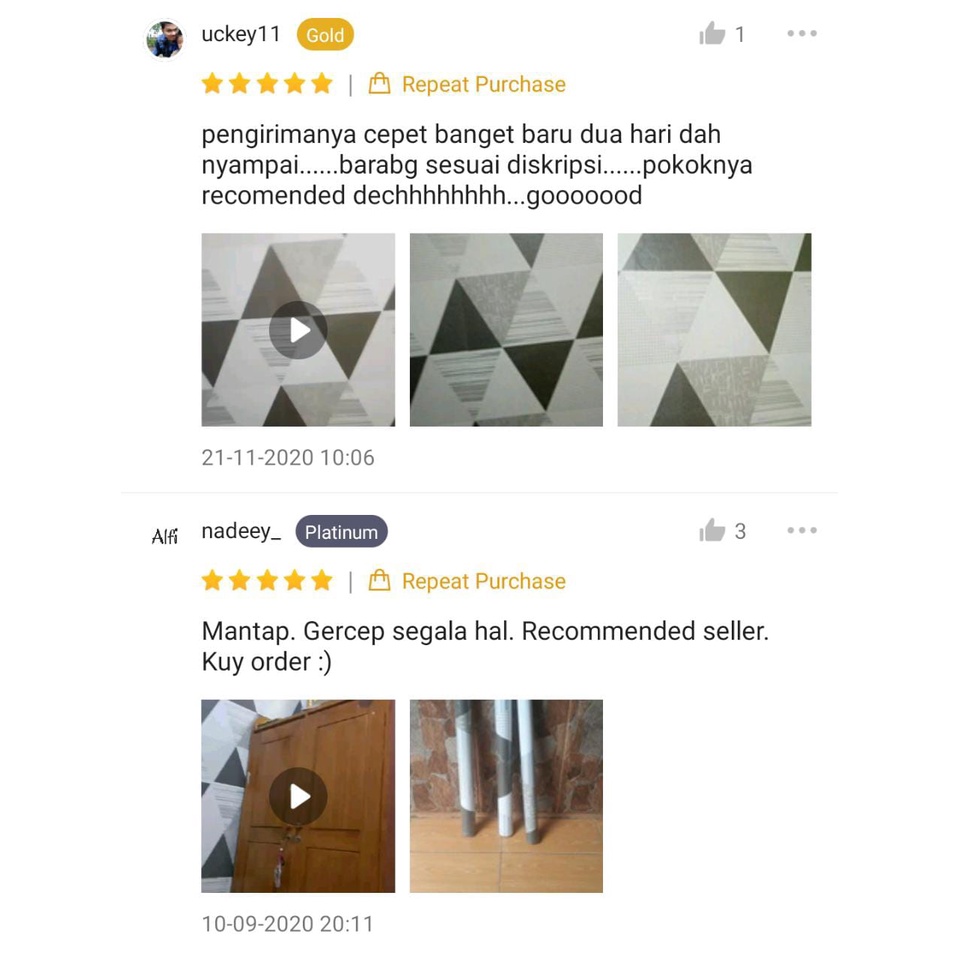Open the third wallpaper photo from uckey11

pos(714,330)
